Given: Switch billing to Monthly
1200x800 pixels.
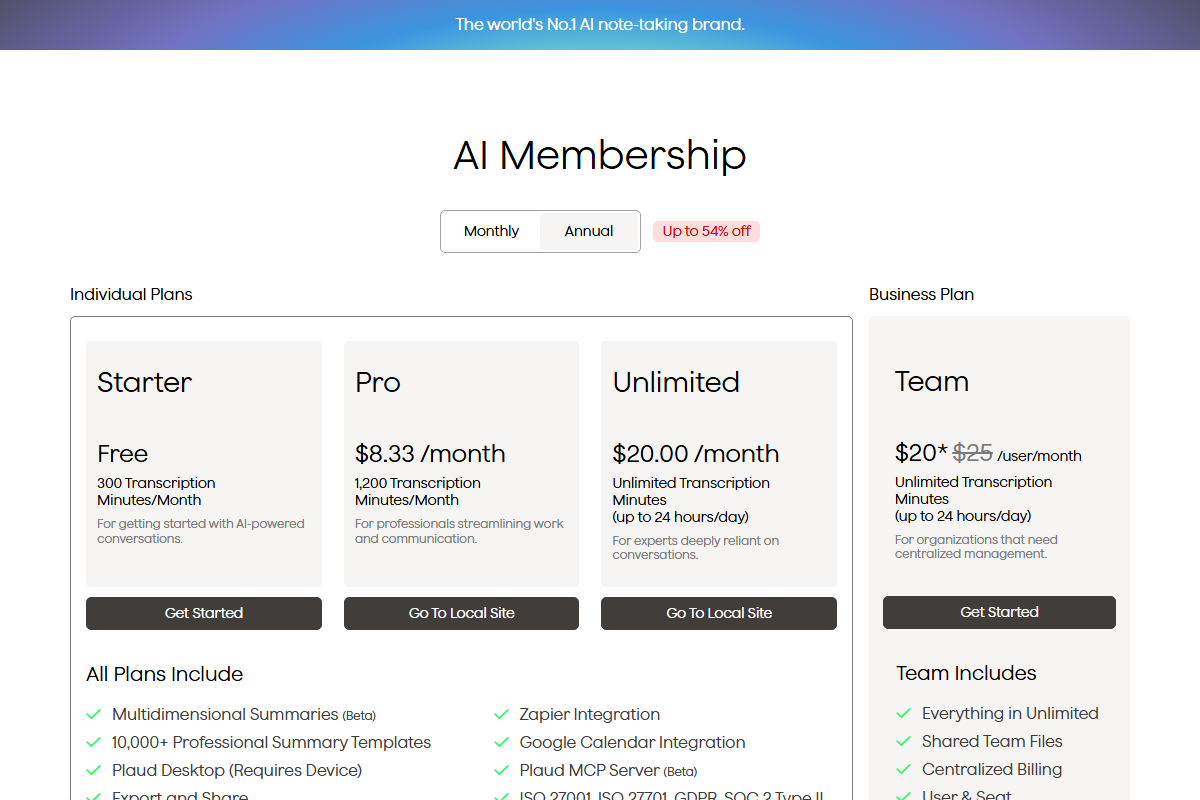Looking at the screenshot, I should [x=491, y=231].
